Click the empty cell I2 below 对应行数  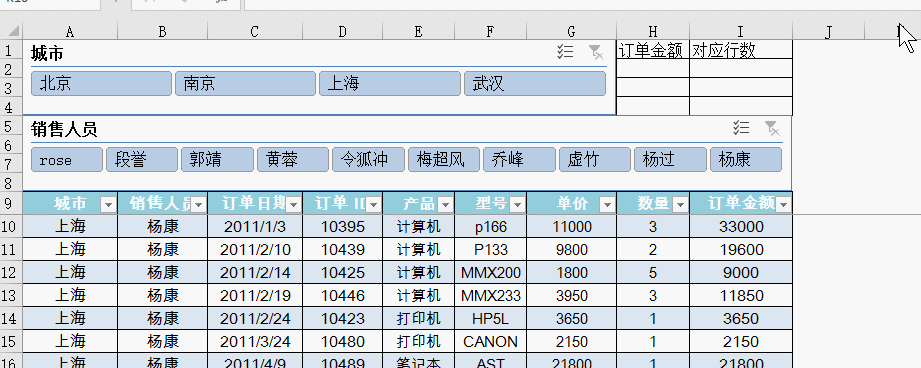[x=741, y=68]
